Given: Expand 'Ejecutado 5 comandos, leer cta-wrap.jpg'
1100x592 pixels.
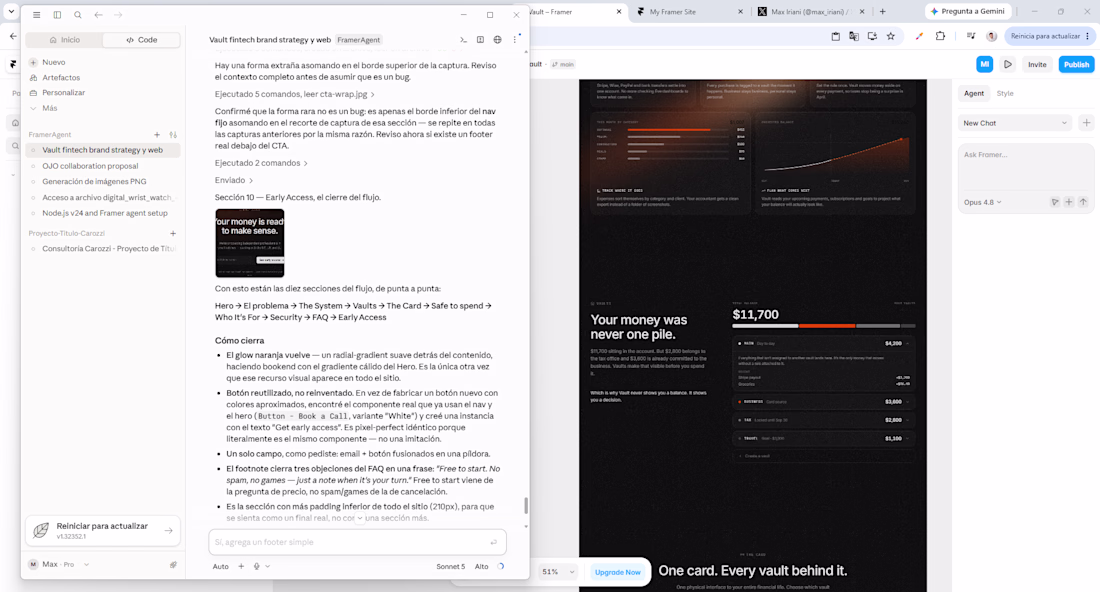Looking at the screenshot, I should 295,94.
